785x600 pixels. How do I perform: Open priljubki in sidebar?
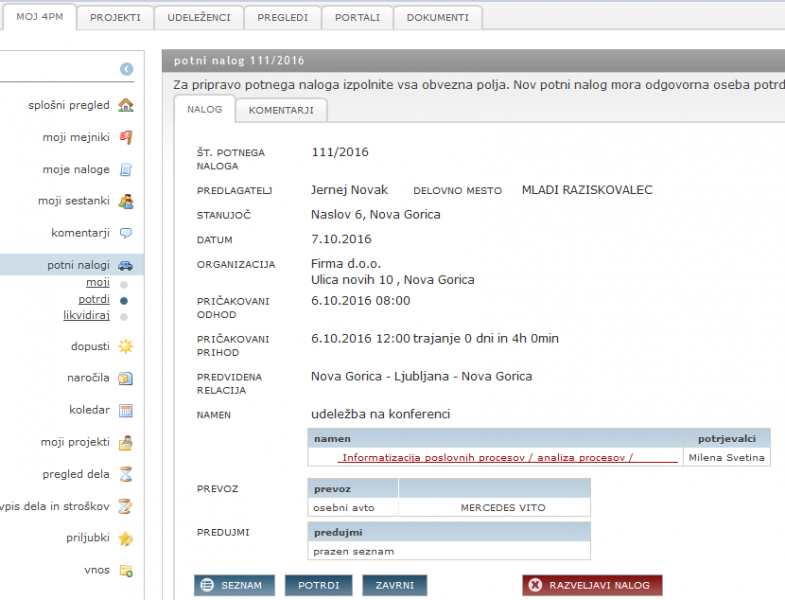point(88,537)
